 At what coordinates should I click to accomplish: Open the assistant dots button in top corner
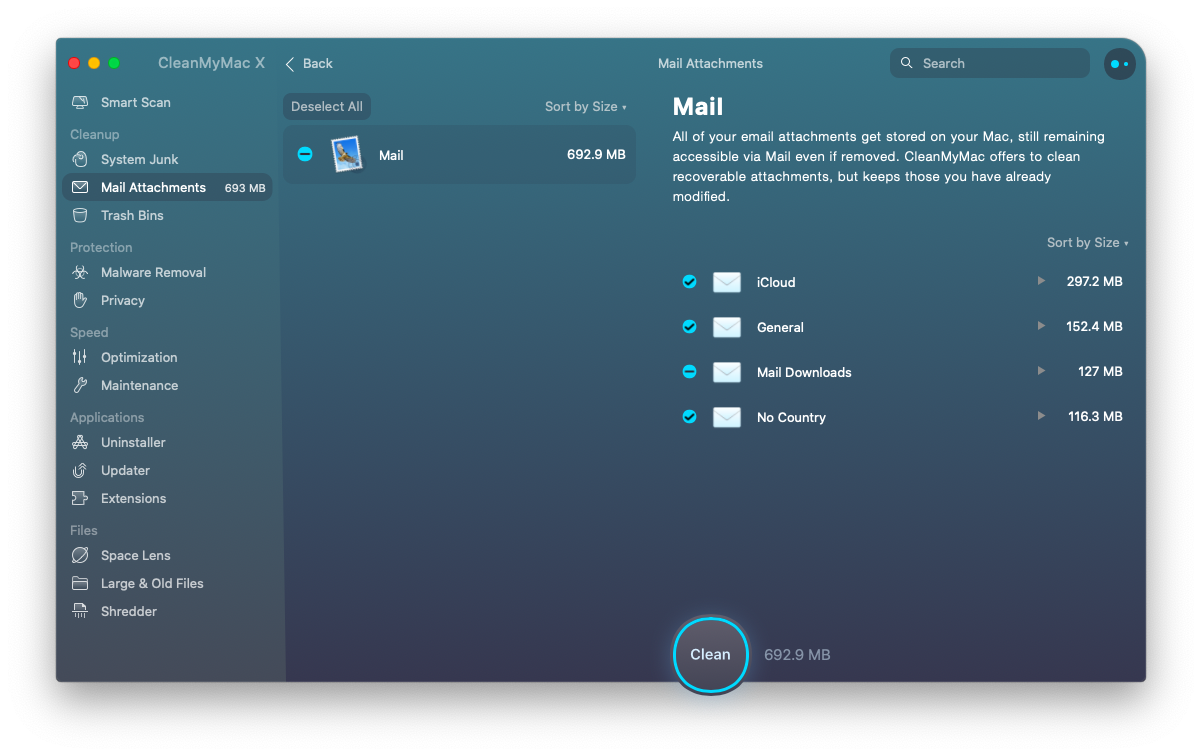1119,63
